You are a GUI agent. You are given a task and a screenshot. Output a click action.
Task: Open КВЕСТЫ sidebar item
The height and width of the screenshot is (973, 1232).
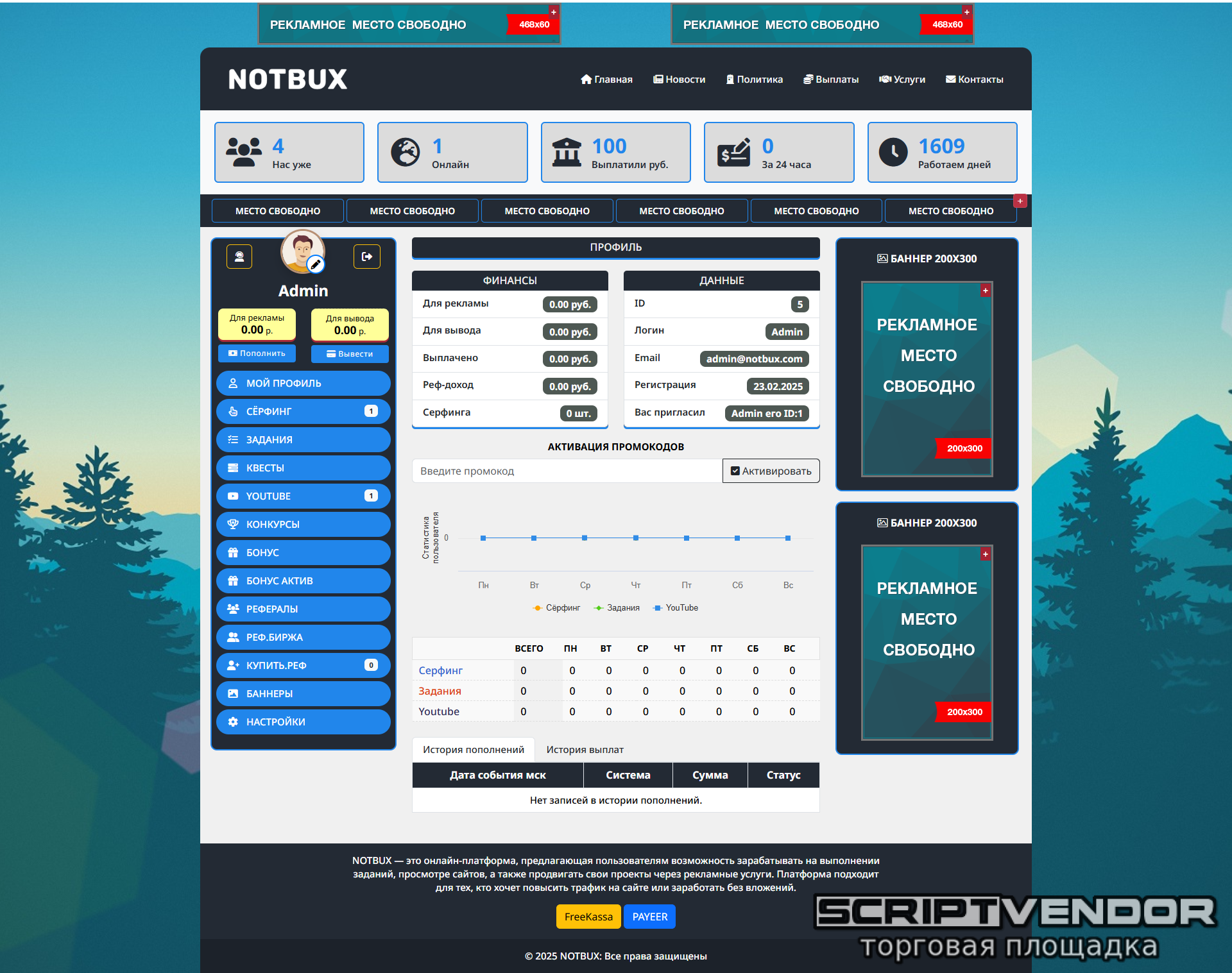coord(304,468)
